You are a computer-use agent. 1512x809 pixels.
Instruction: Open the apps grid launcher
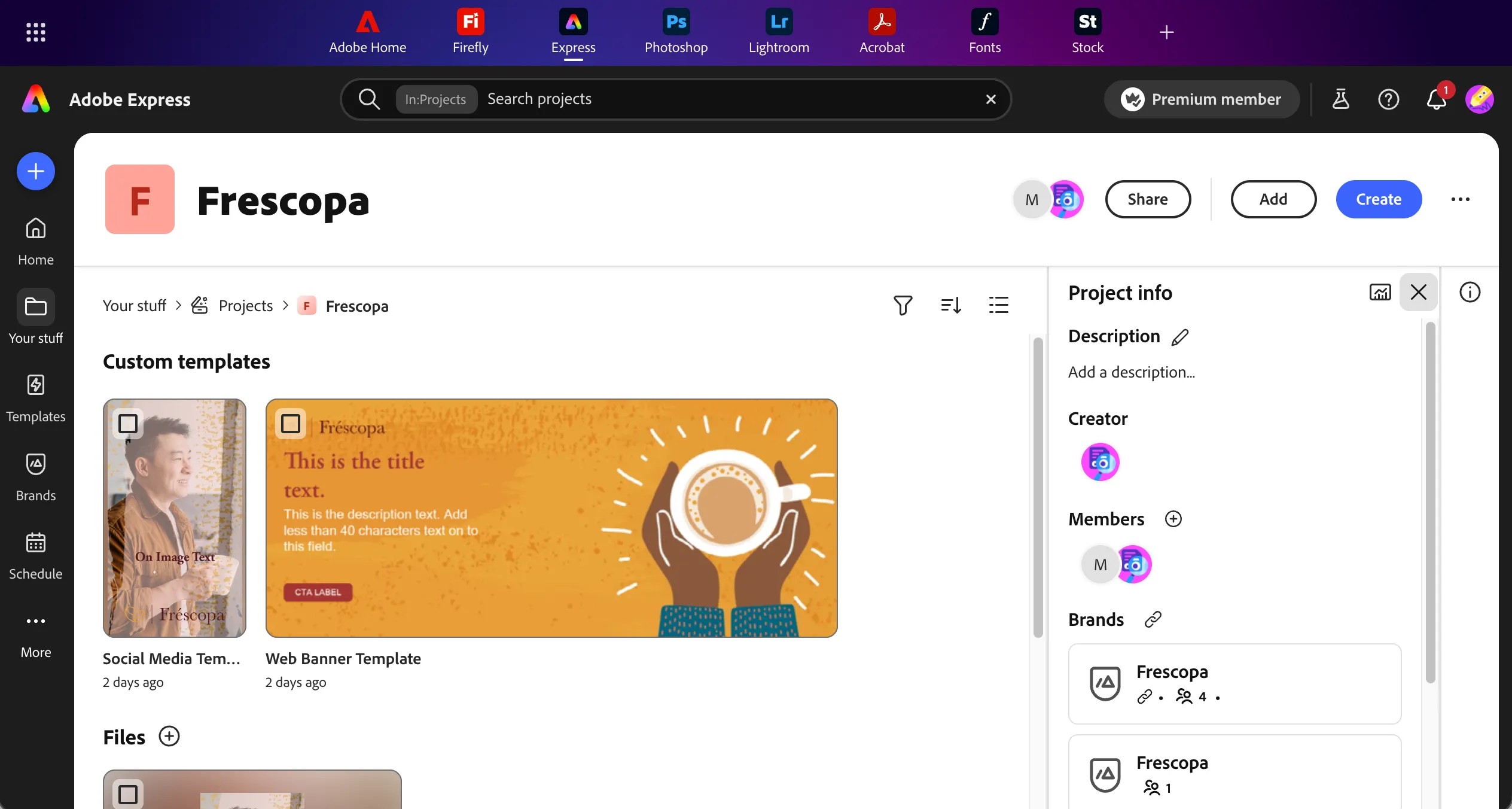point(36,32)
